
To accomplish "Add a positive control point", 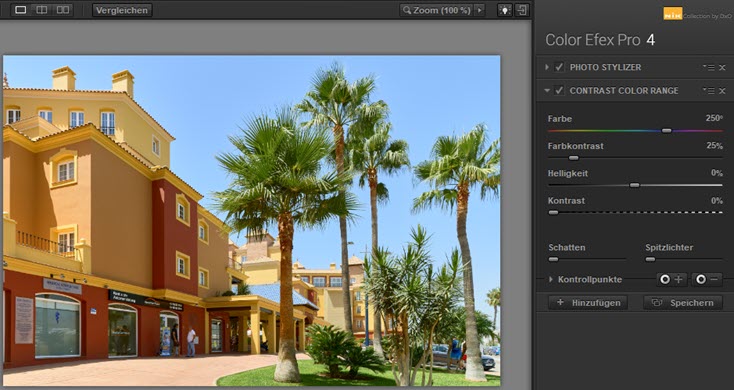I will [x=671, y=280].
